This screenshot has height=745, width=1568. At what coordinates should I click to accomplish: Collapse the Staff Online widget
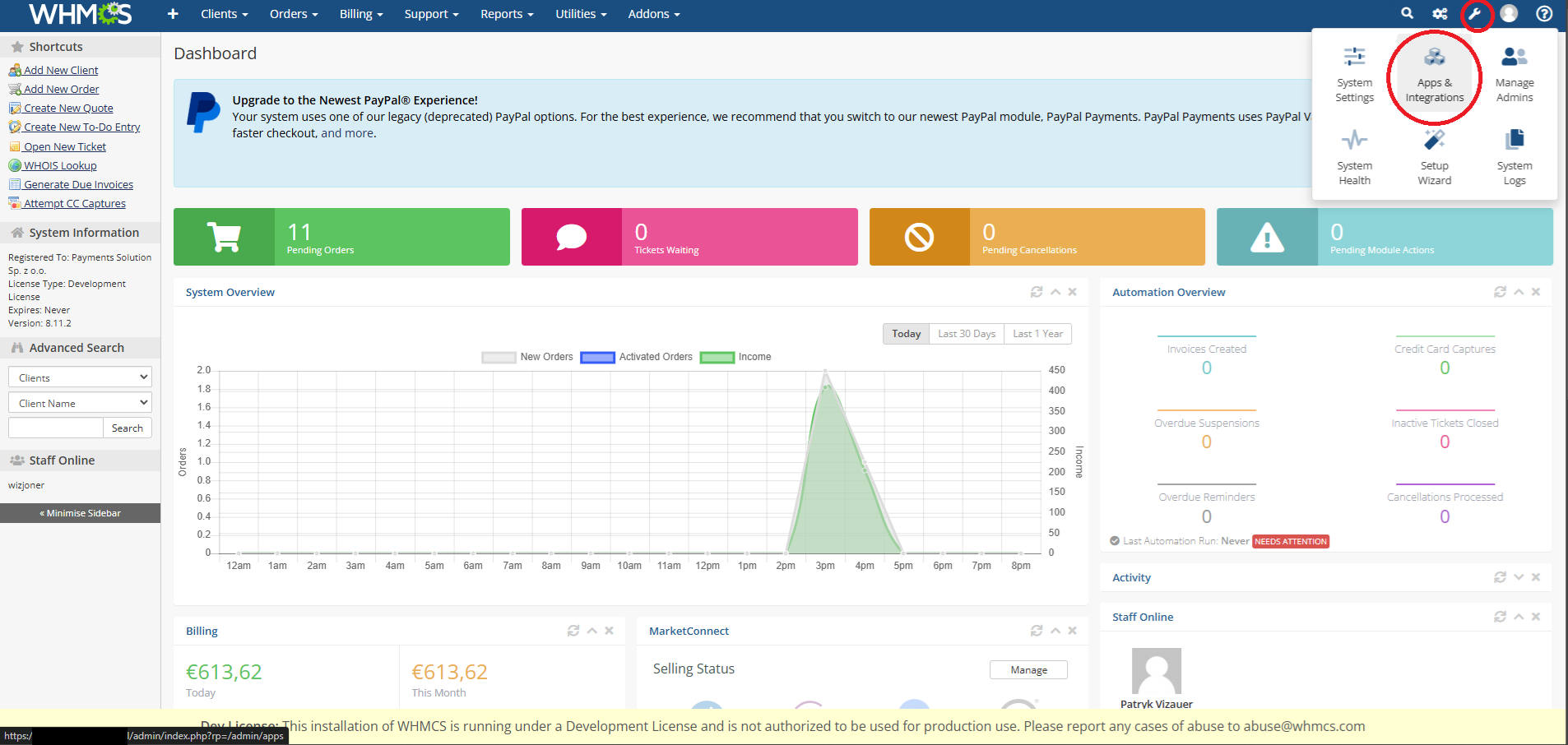coord(1519,617)
